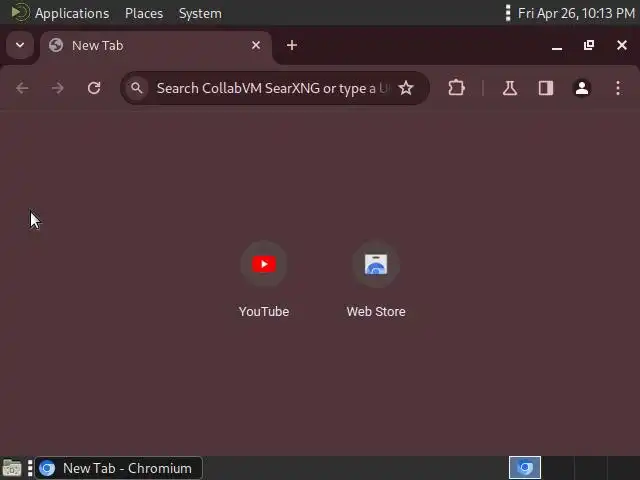Open the System menu

coord(200,13)
